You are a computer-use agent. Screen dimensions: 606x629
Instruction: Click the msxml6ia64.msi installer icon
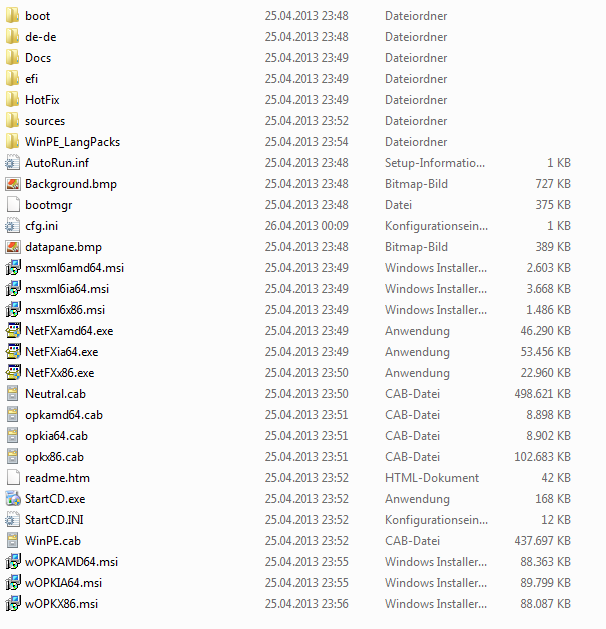click(x=12, y=288)
